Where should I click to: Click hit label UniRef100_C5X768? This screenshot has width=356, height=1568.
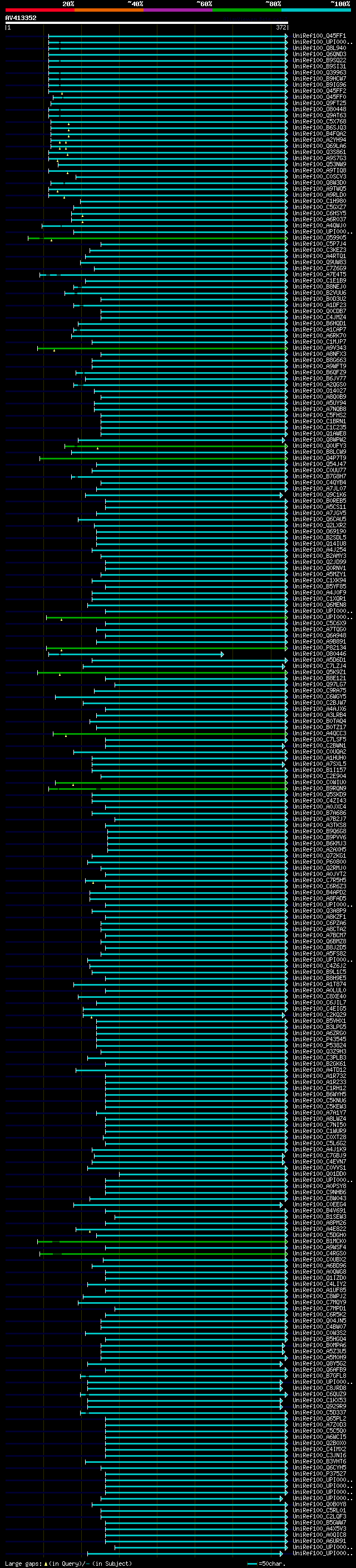319,122
